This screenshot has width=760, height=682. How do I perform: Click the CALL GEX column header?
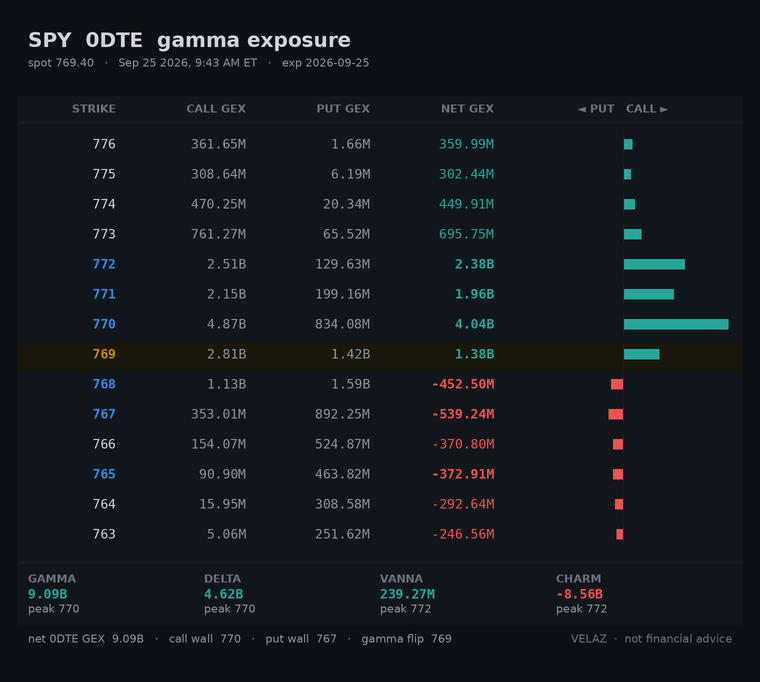[216, 109]
